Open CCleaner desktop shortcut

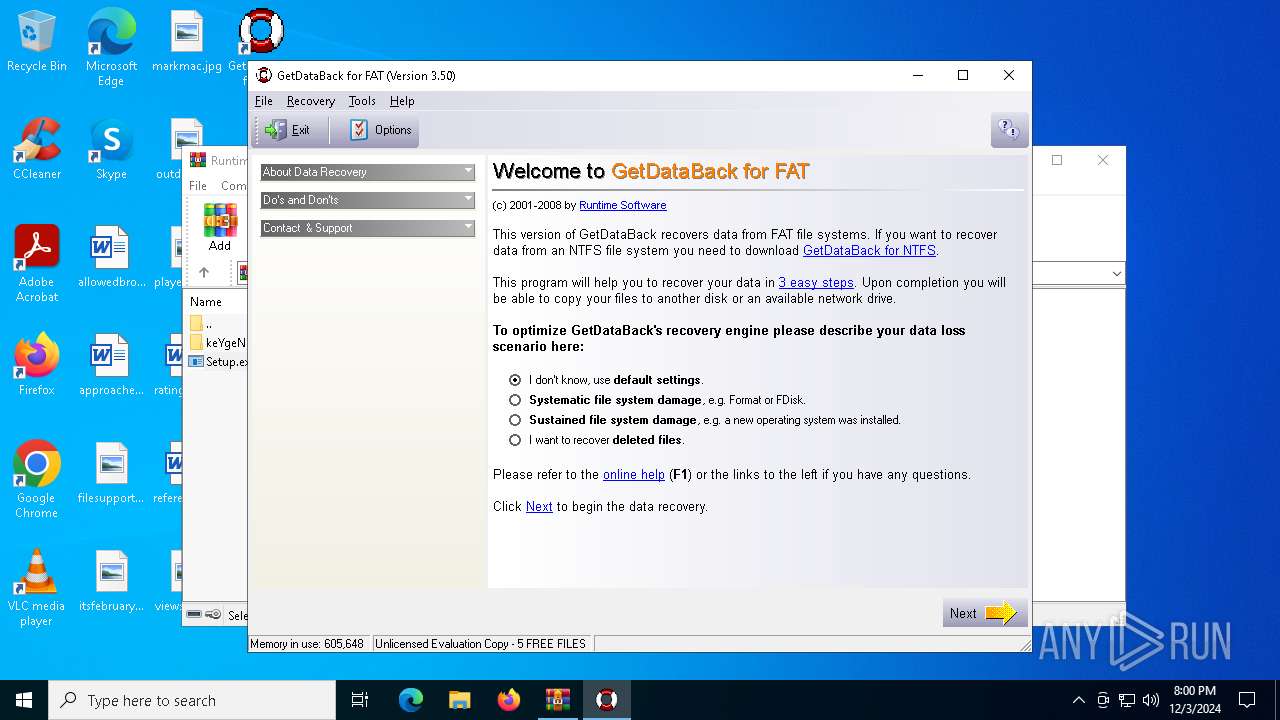click(x=37, y=150)
